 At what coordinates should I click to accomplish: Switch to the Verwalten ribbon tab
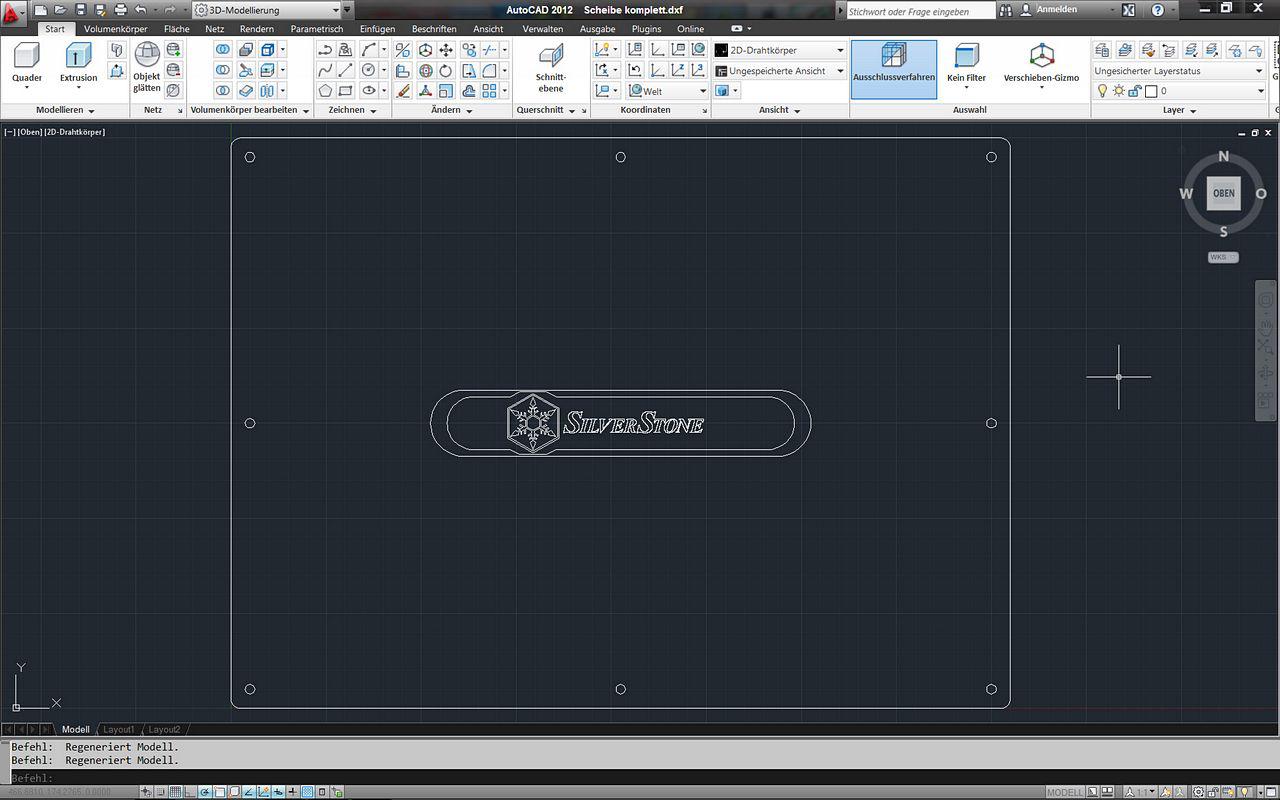[x=543, y=29]
